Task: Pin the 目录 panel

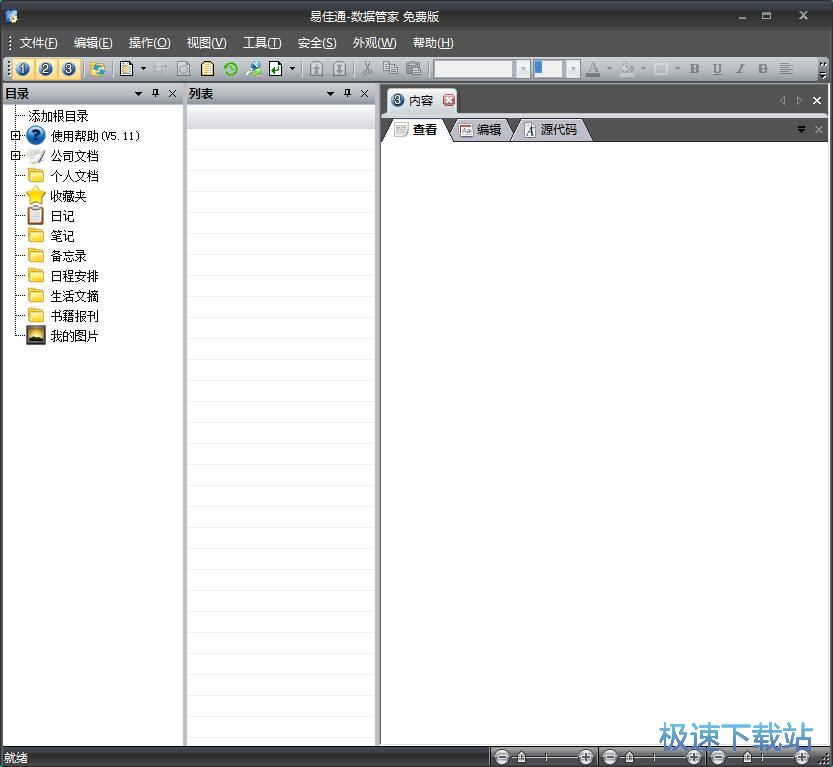Action: (x=155, y=94)
